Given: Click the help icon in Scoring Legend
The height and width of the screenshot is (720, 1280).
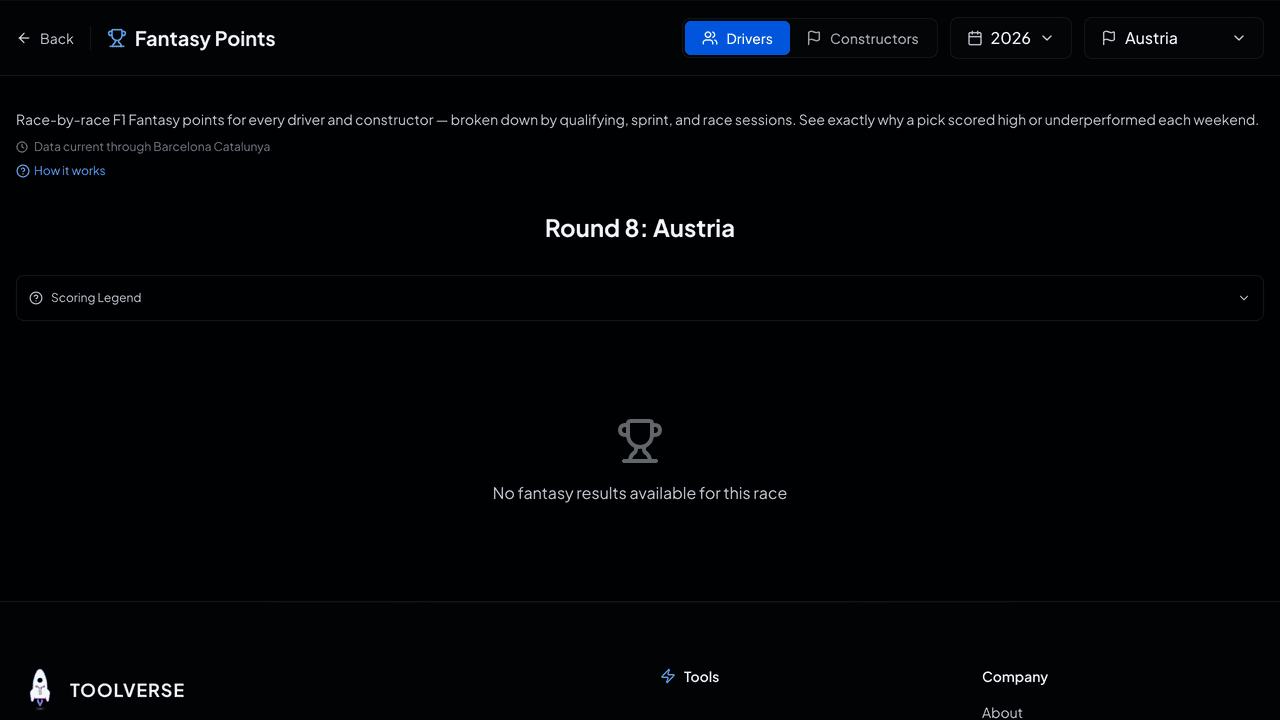Looking at the screenshot, I should (36, 298).
